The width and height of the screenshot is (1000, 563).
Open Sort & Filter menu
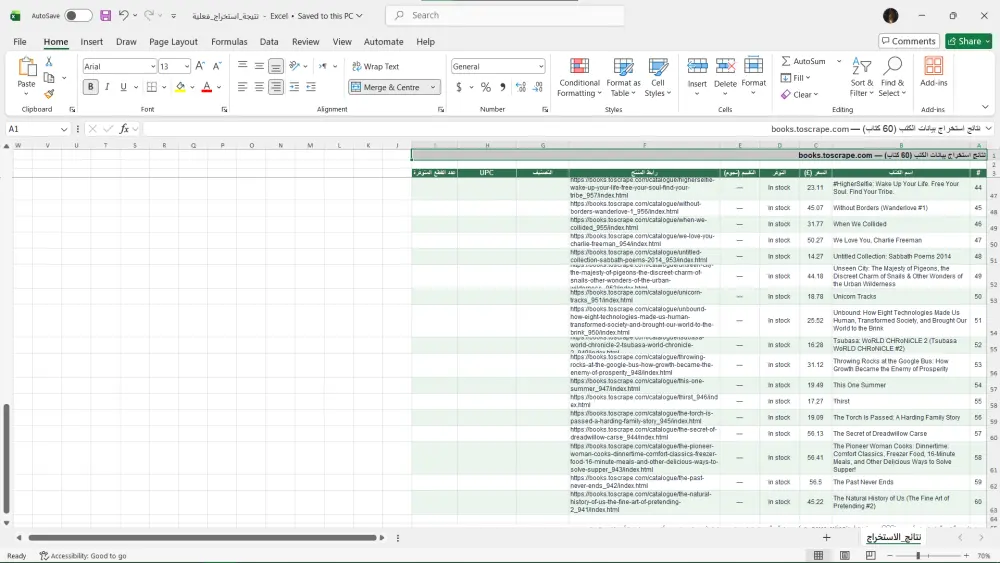click(x=862, y=77)
